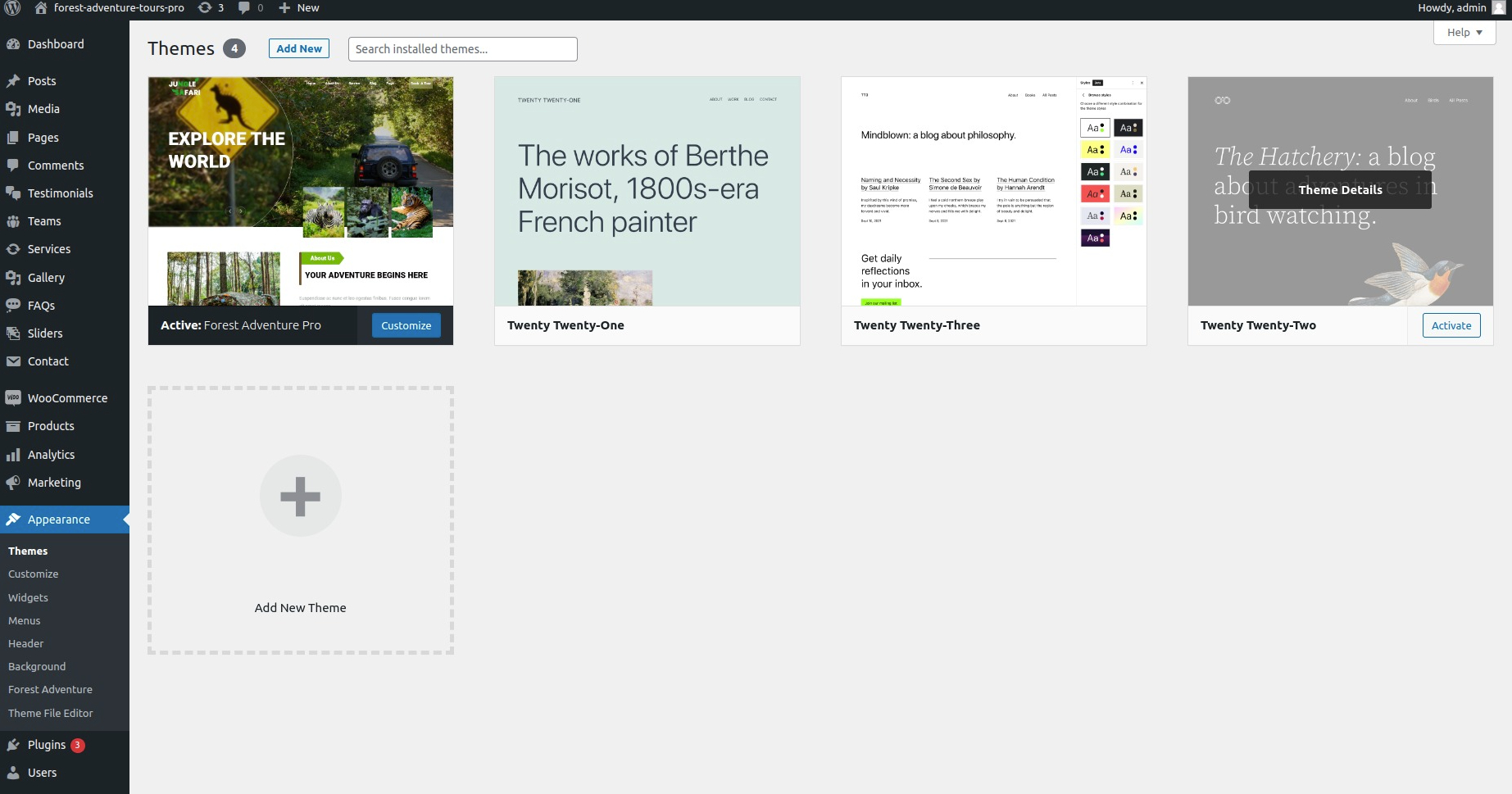Click the Users person icon
Viewport: 1512px width, 794px height.
coord(13,773)
